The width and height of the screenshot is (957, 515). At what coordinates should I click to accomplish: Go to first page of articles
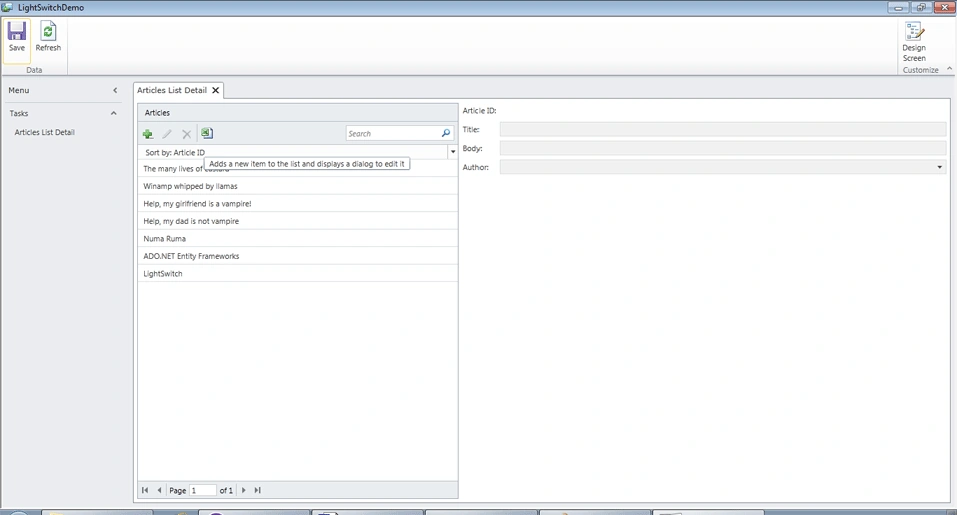[145, 490]
